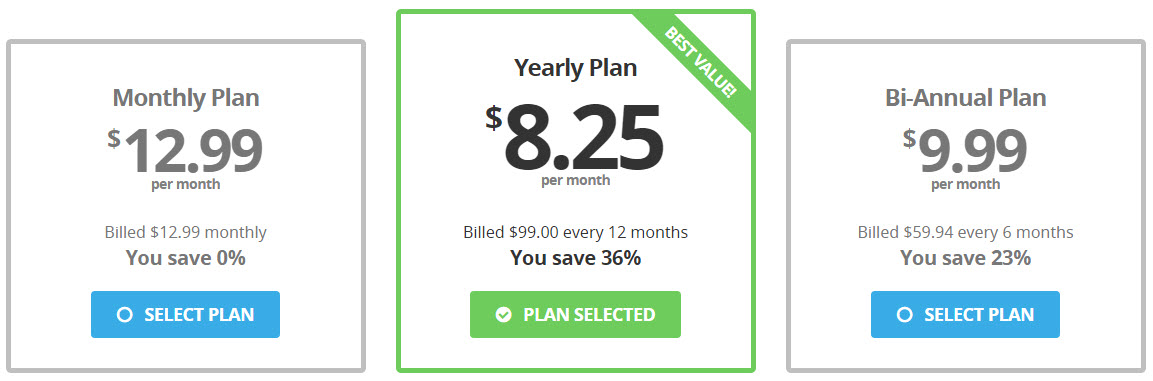1153x381 pixels.
Task: Click the $8.25 price
Action: 574,138
